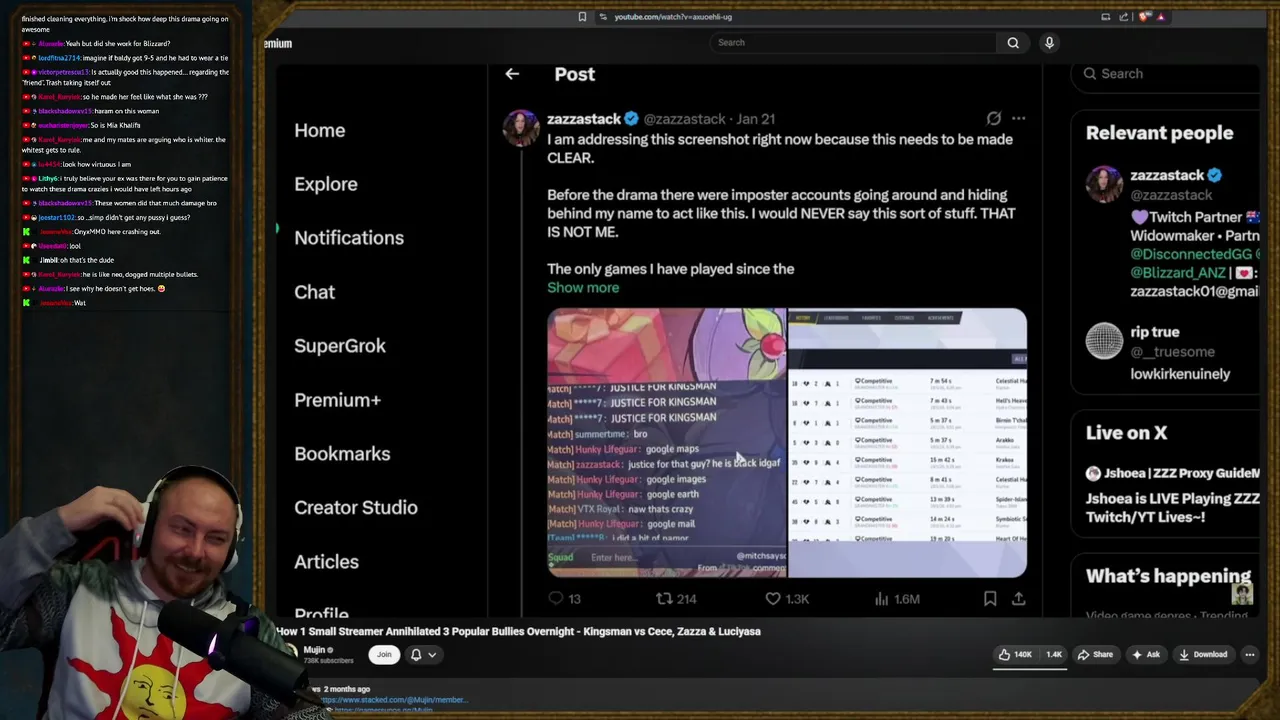Open Notifications in the X sidebar
This screenshot has height=720, width=1280.
coord(349,237)
